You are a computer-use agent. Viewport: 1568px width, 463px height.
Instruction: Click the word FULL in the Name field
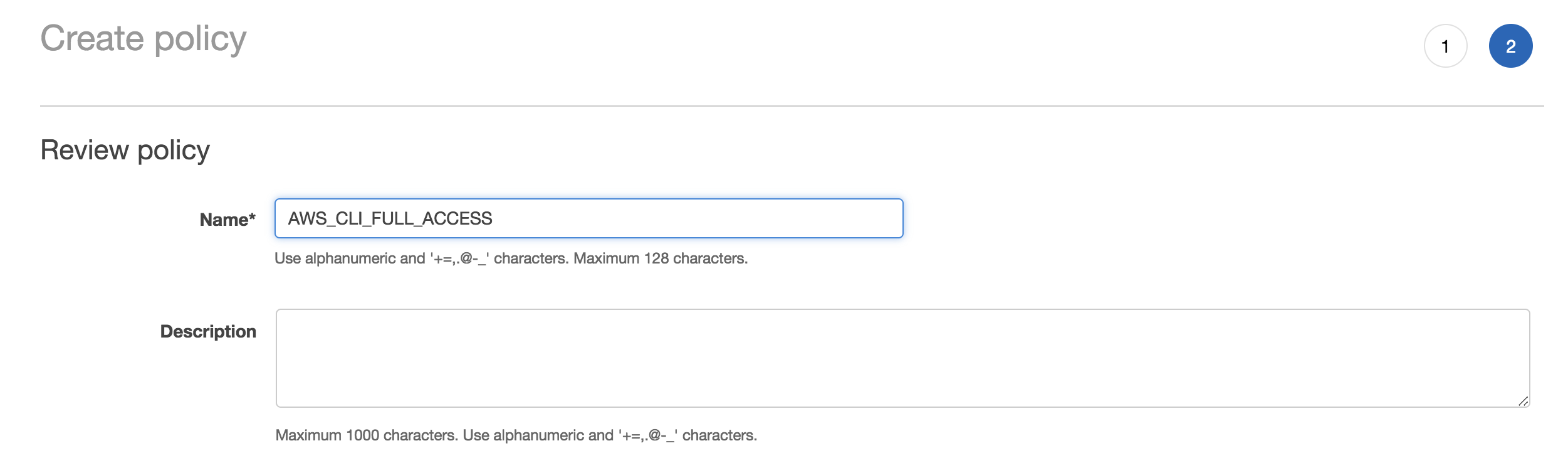(x=393, y=218)
